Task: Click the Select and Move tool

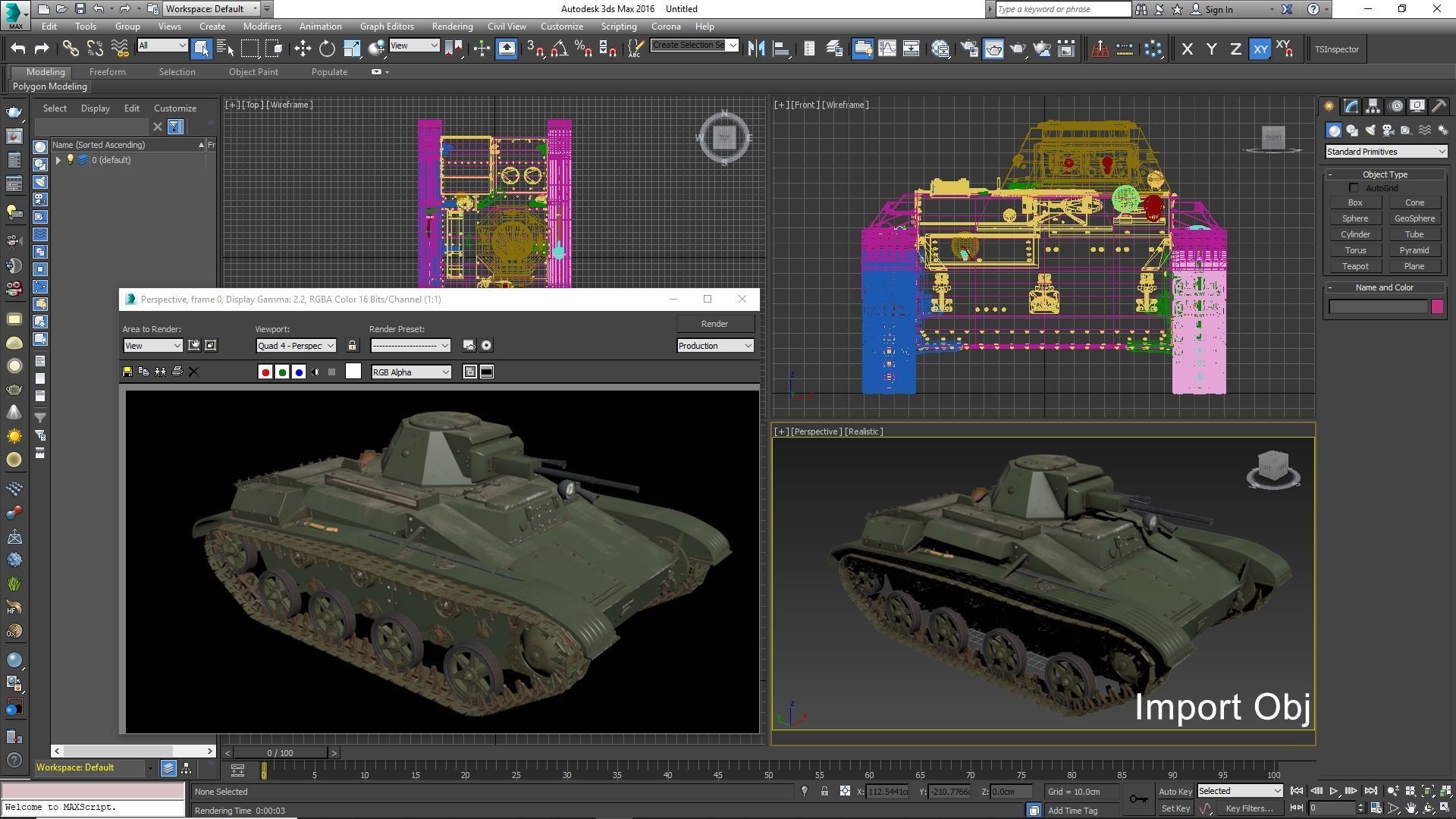Action: pos(303,49)
